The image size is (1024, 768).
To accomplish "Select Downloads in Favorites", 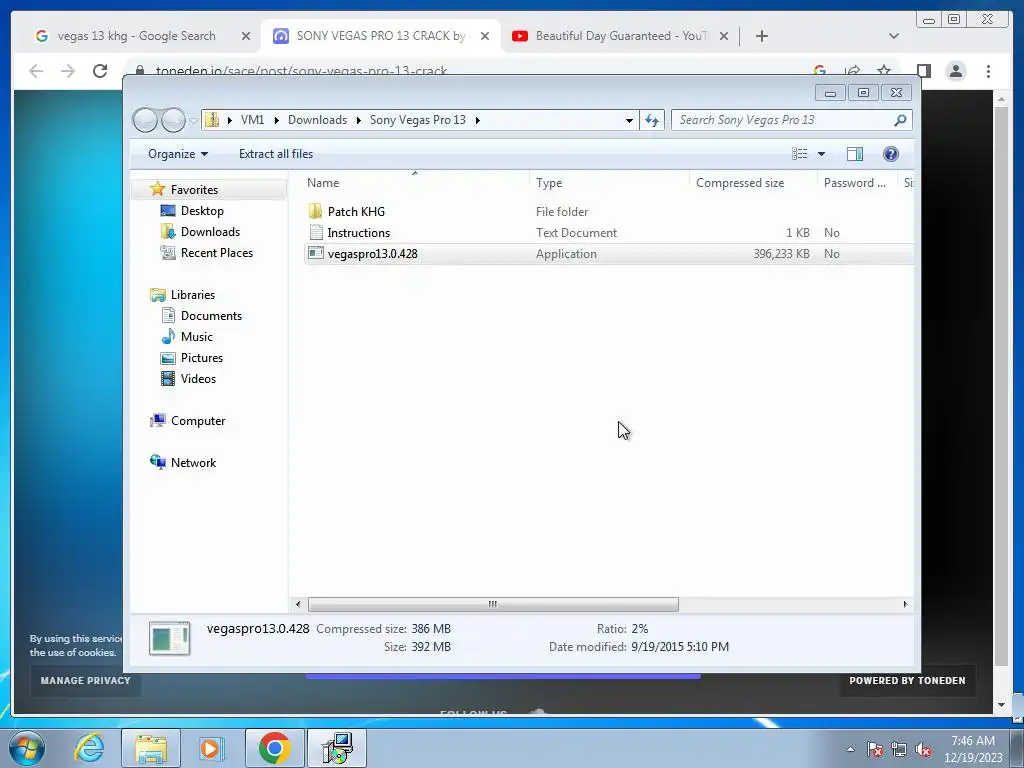I will [x=210, y=232].
